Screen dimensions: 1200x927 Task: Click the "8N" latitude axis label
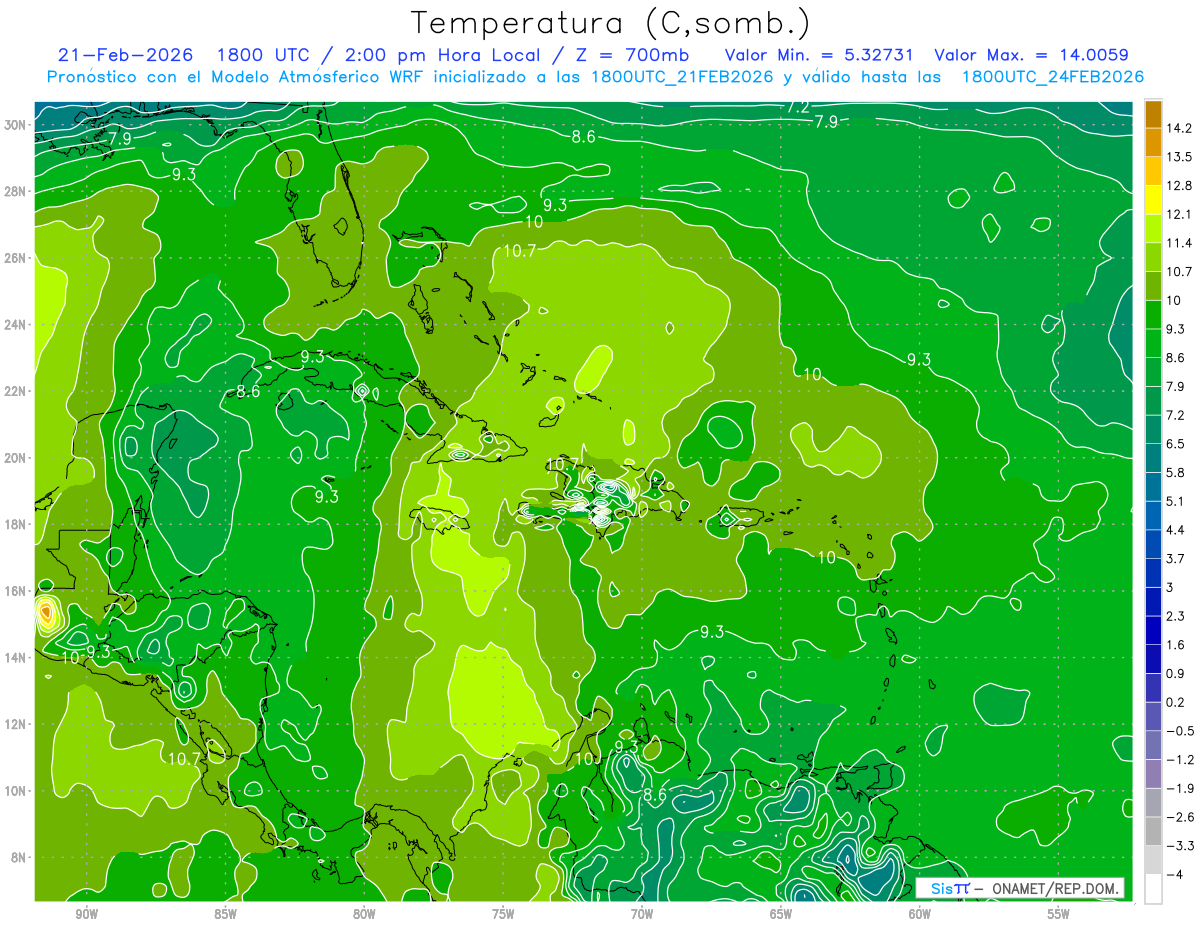click(x=19, y=857)
